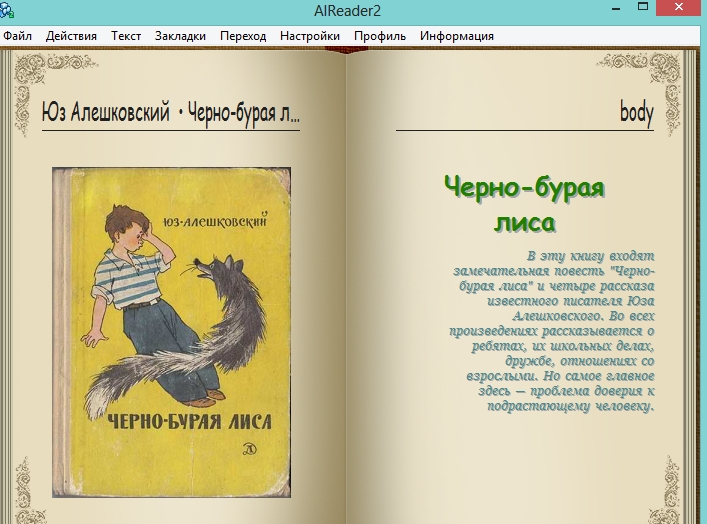Image resolution: width=707 pixels, height=524 pixels.
Task: Click the body header on right page
Action: [x=637, y=113]
